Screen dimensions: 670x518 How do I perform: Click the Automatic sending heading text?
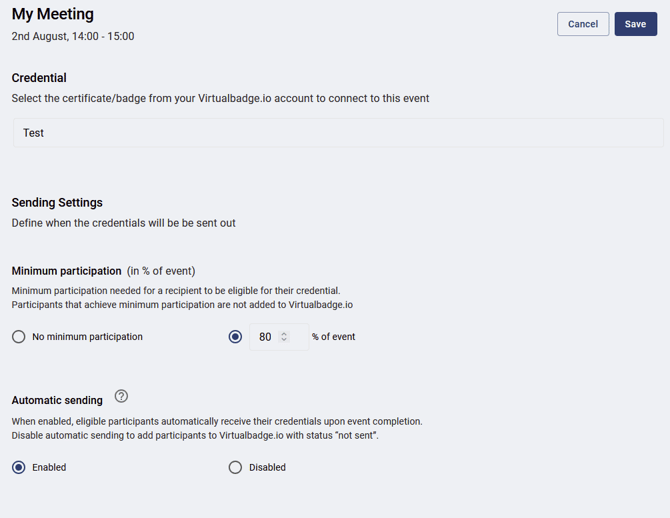(x=57, y=400)
